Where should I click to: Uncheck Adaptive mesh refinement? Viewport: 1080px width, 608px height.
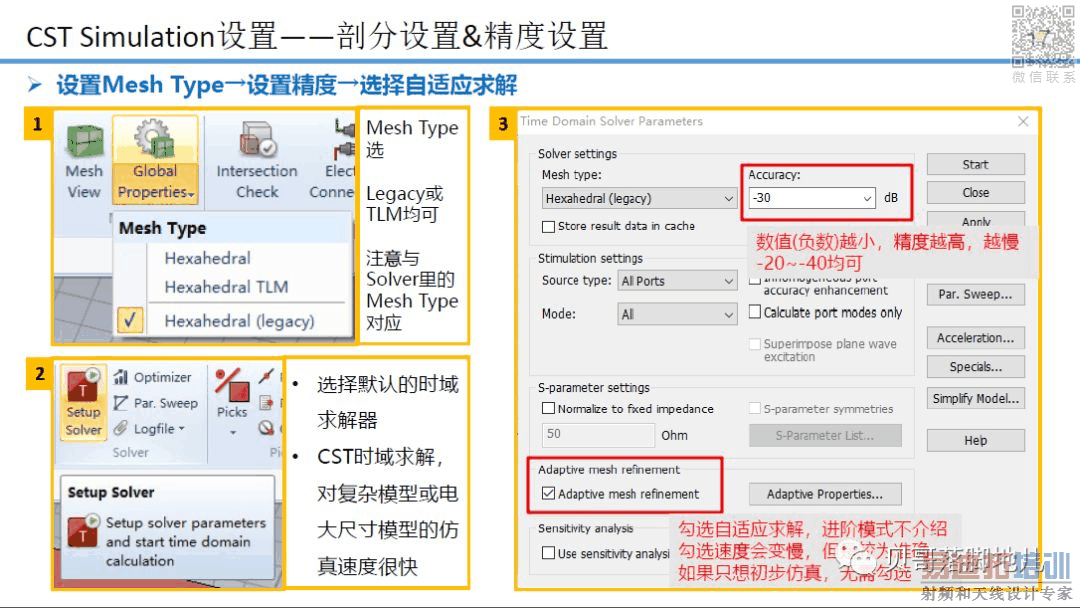click(548, 494)
